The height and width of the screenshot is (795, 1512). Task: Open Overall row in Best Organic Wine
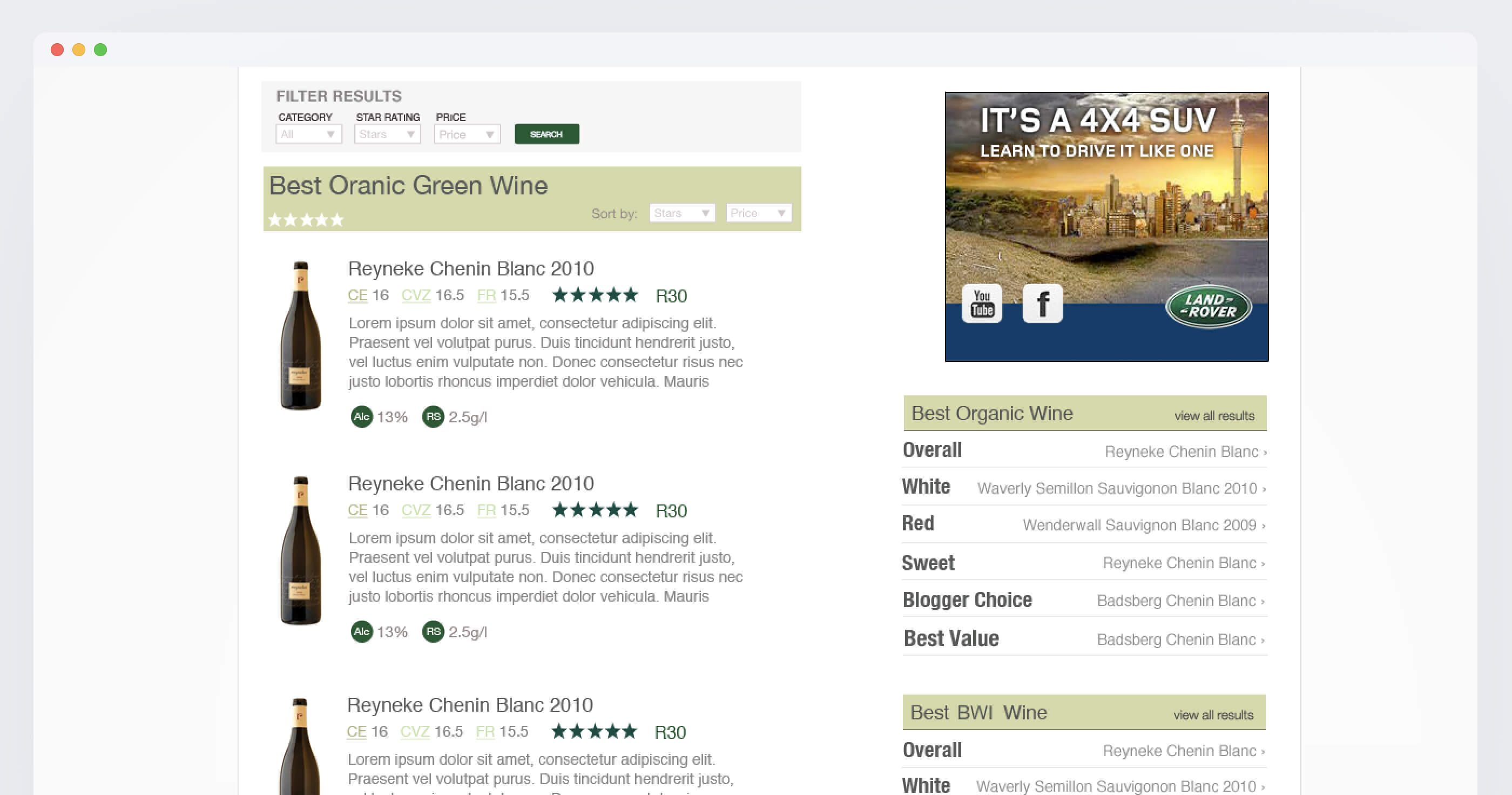pyautogui.click(x=1085, y=450)
